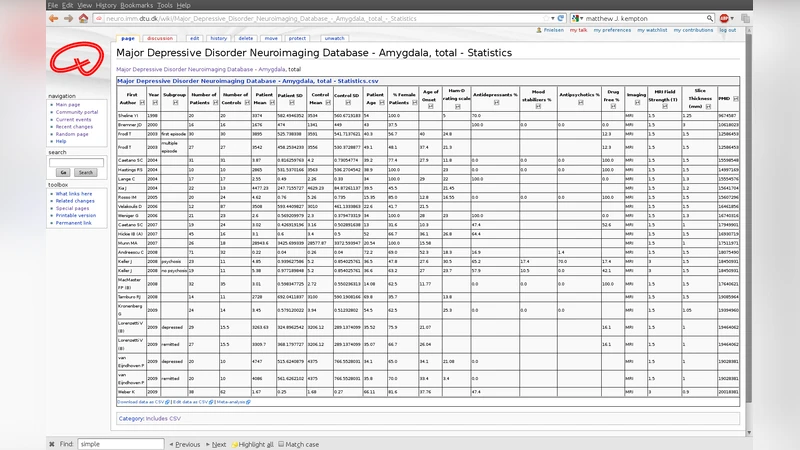
Task: Sort table by the Year column icon
Action: tap(153, 104)
